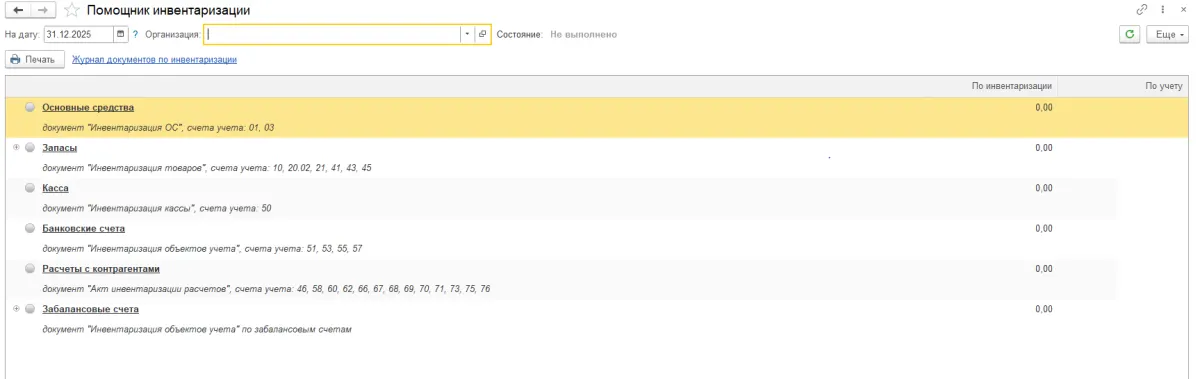Open the Расчеты с контрагентами link
Screen dimensions: 1200x379
pos(101,269)
